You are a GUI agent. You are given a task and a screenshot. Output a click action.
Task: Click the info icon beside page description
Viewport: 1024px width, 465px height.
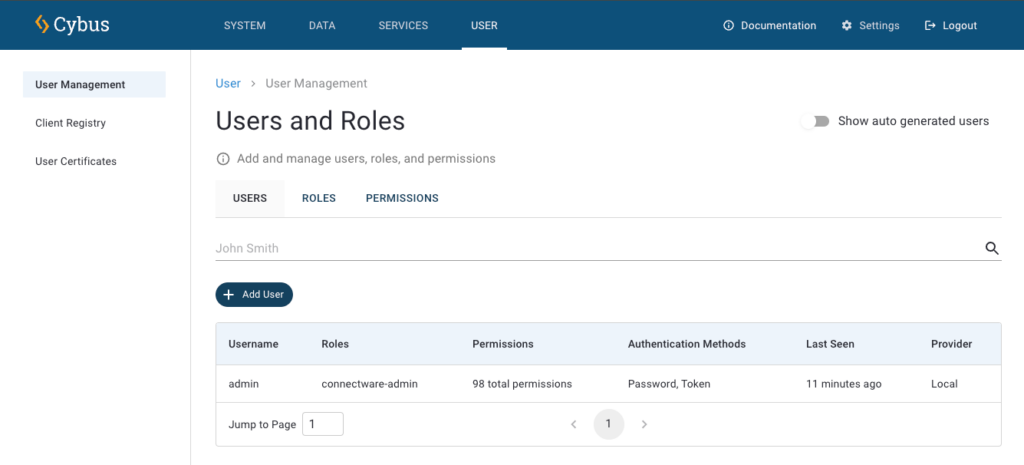(223, 159)
